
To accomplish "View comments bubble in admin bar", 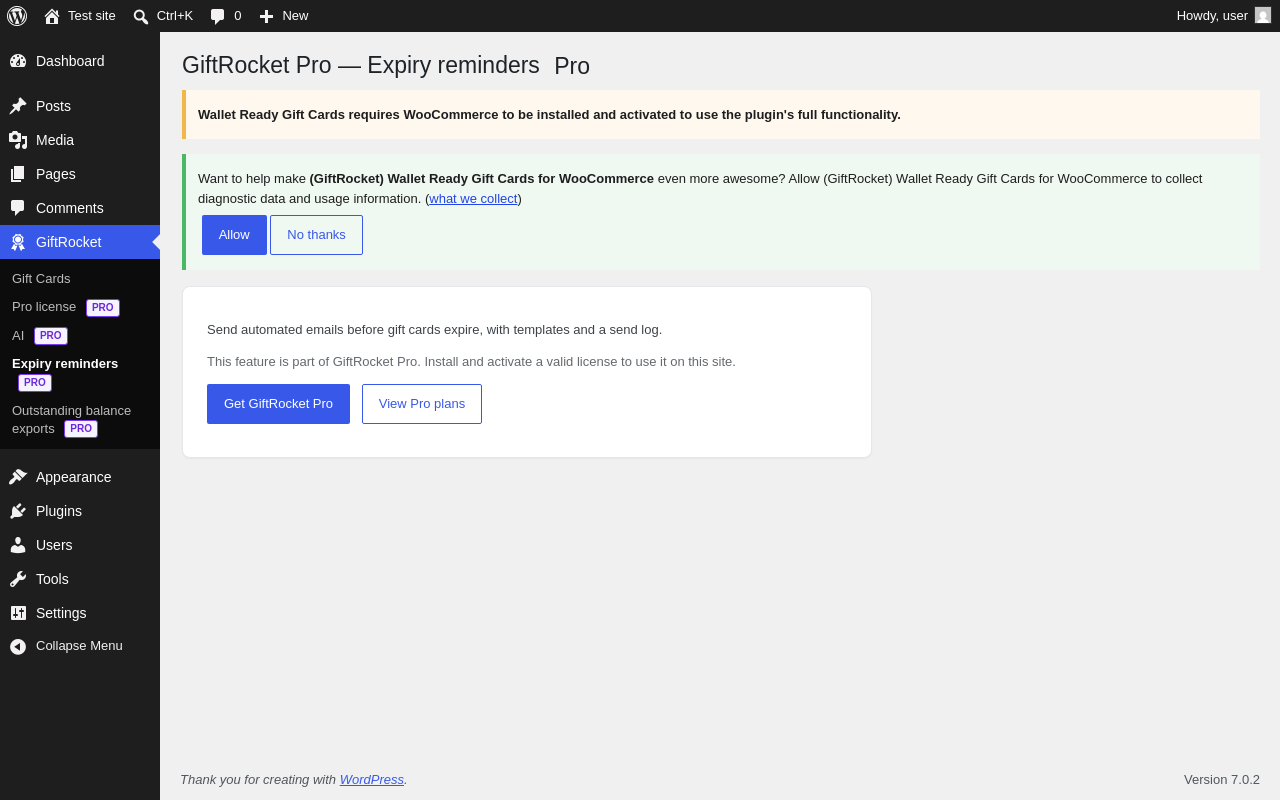I will 217,16.
